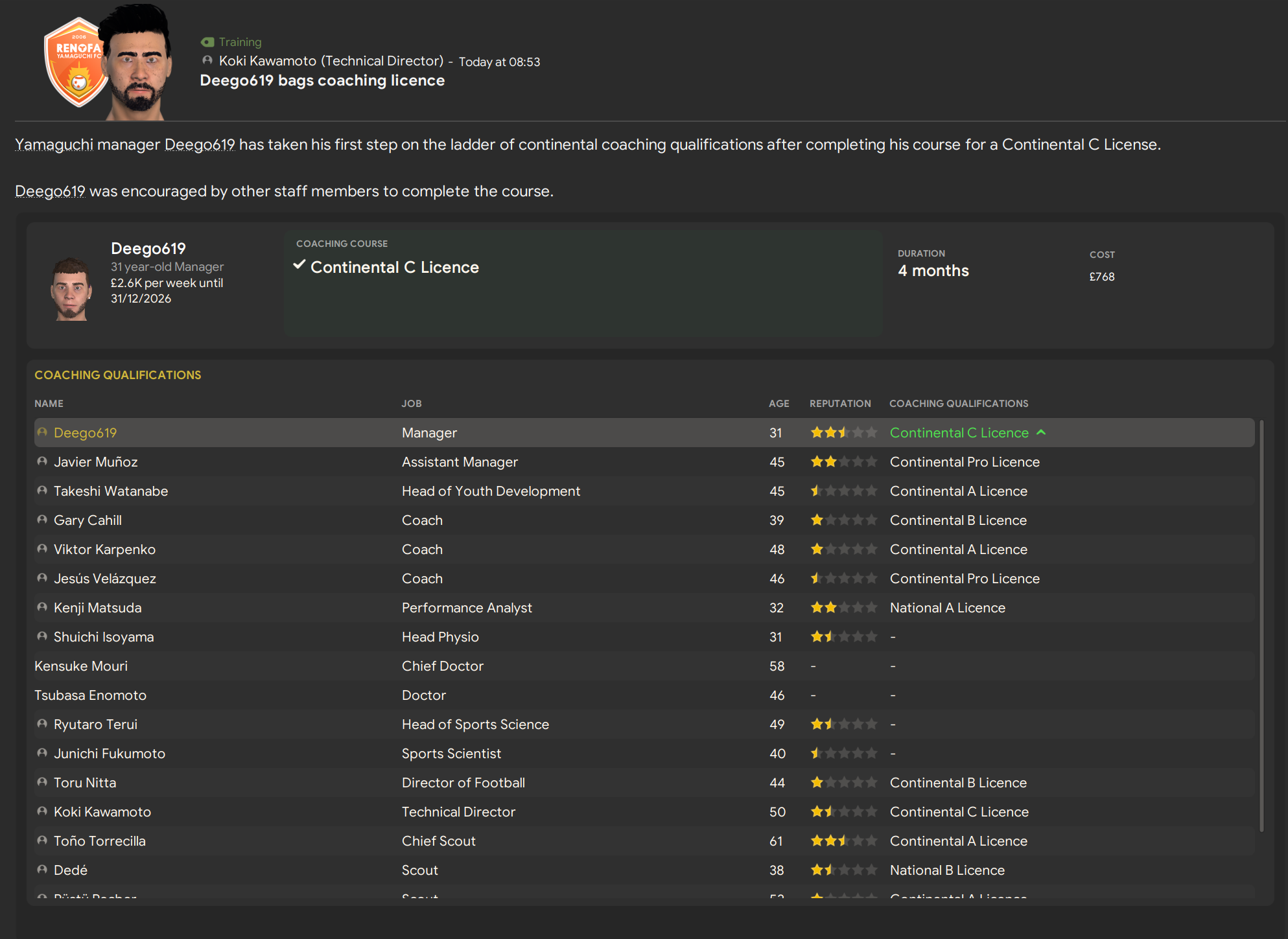The width and height of the screenshot is (1288, 939).
Task: Sort by Coaching Qualifications column header
Action: click(958, 403)
